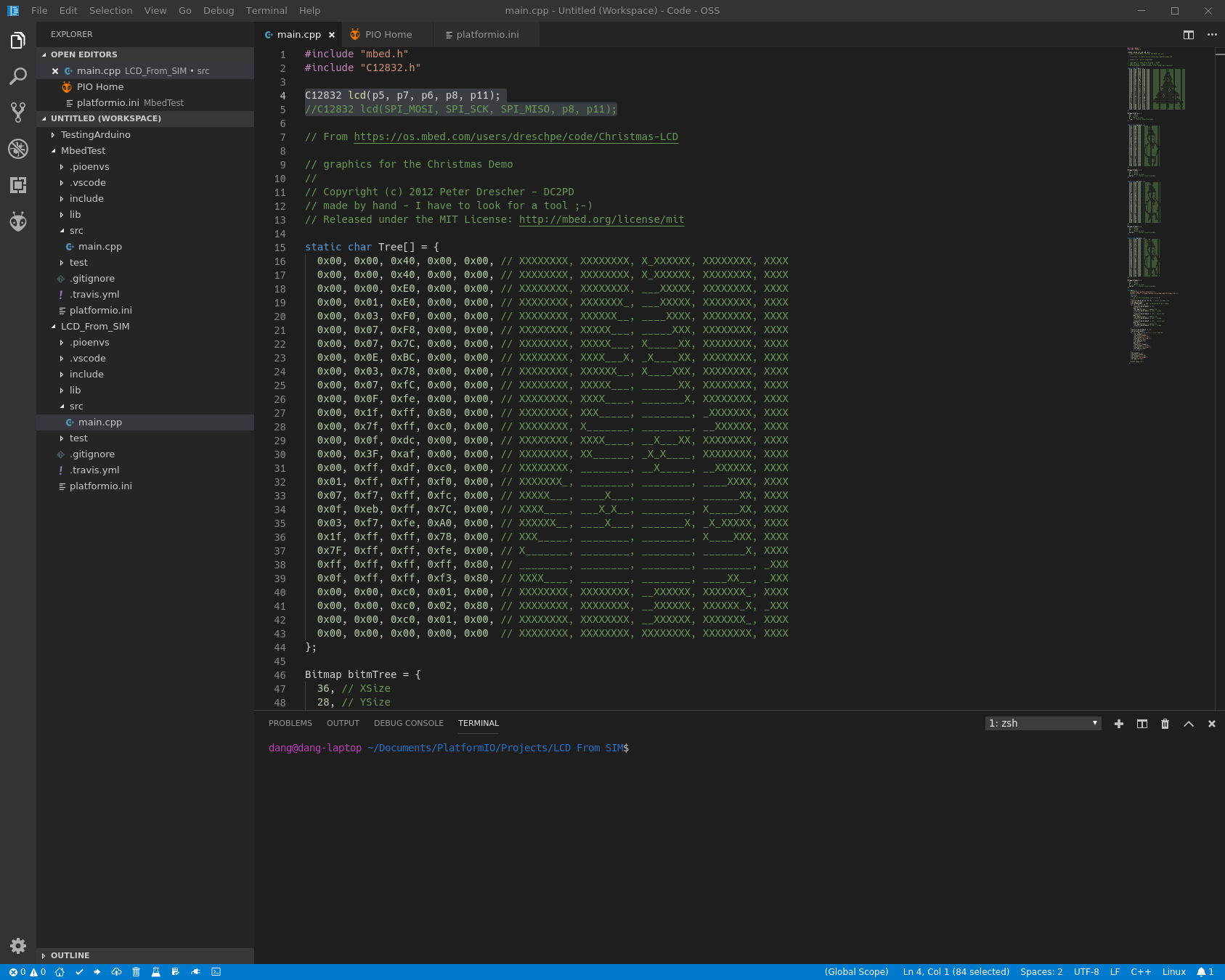1225x980 pixels.
Task: Open PlatformIO Home from status bar
Action: 60,972
